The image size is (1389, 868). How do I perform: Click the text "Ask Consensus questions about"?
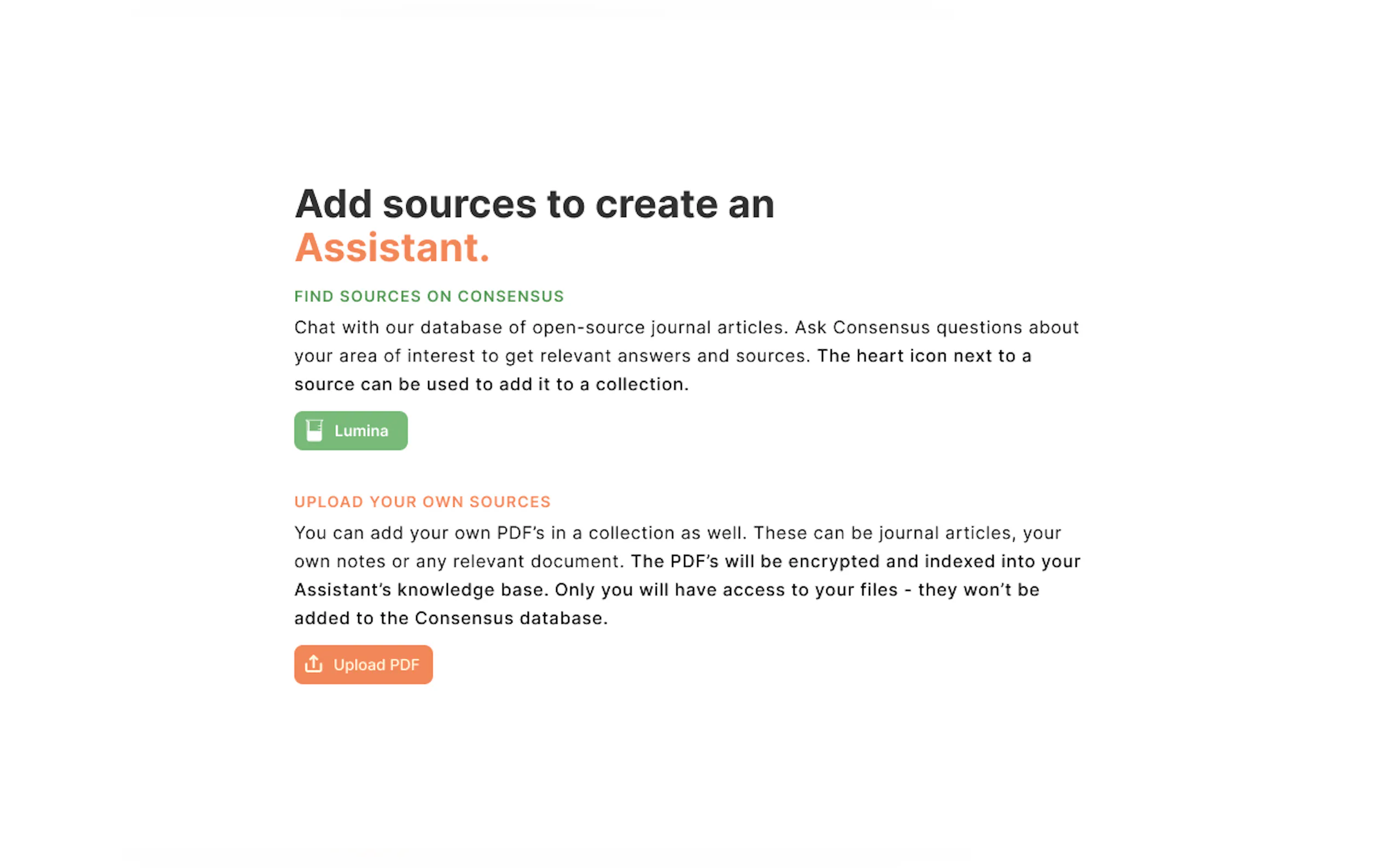click(x=937, y=328)
